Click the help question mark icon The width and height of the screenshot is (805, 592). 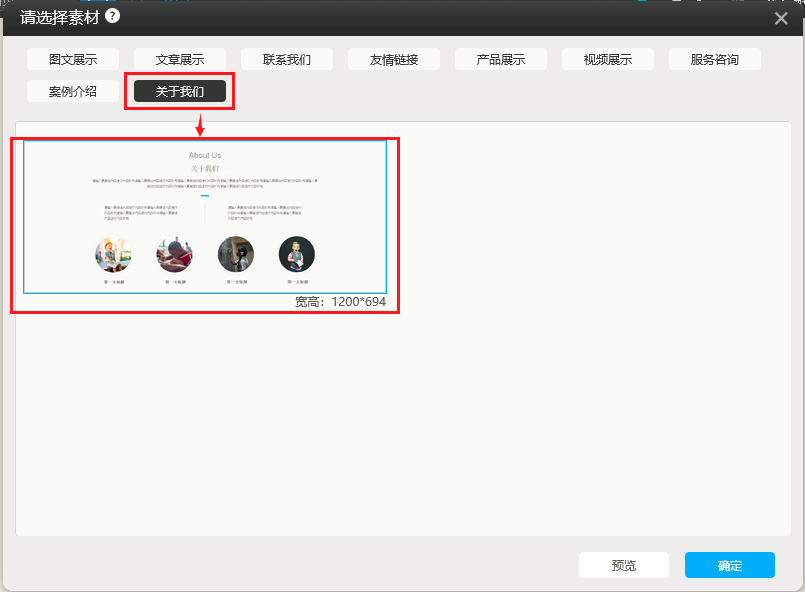[113, 16]
